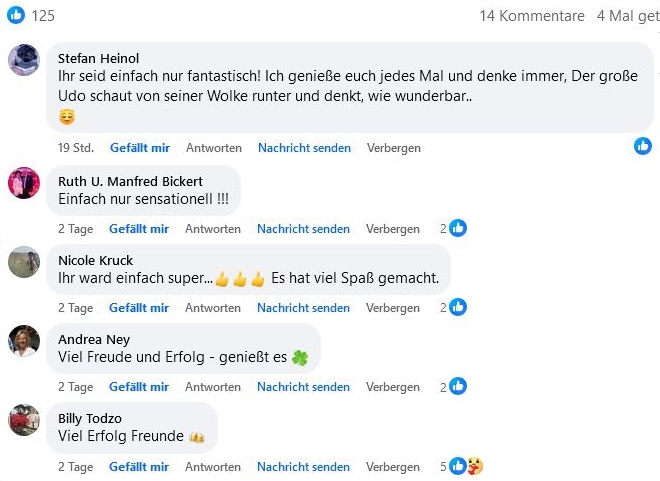Image resolution: width=660 pixels, height=481 pixels.
Task: Reply to Ruth U. Manfred Bickert via Antworten
Action: pyautogui.click(x=213, y=229)
